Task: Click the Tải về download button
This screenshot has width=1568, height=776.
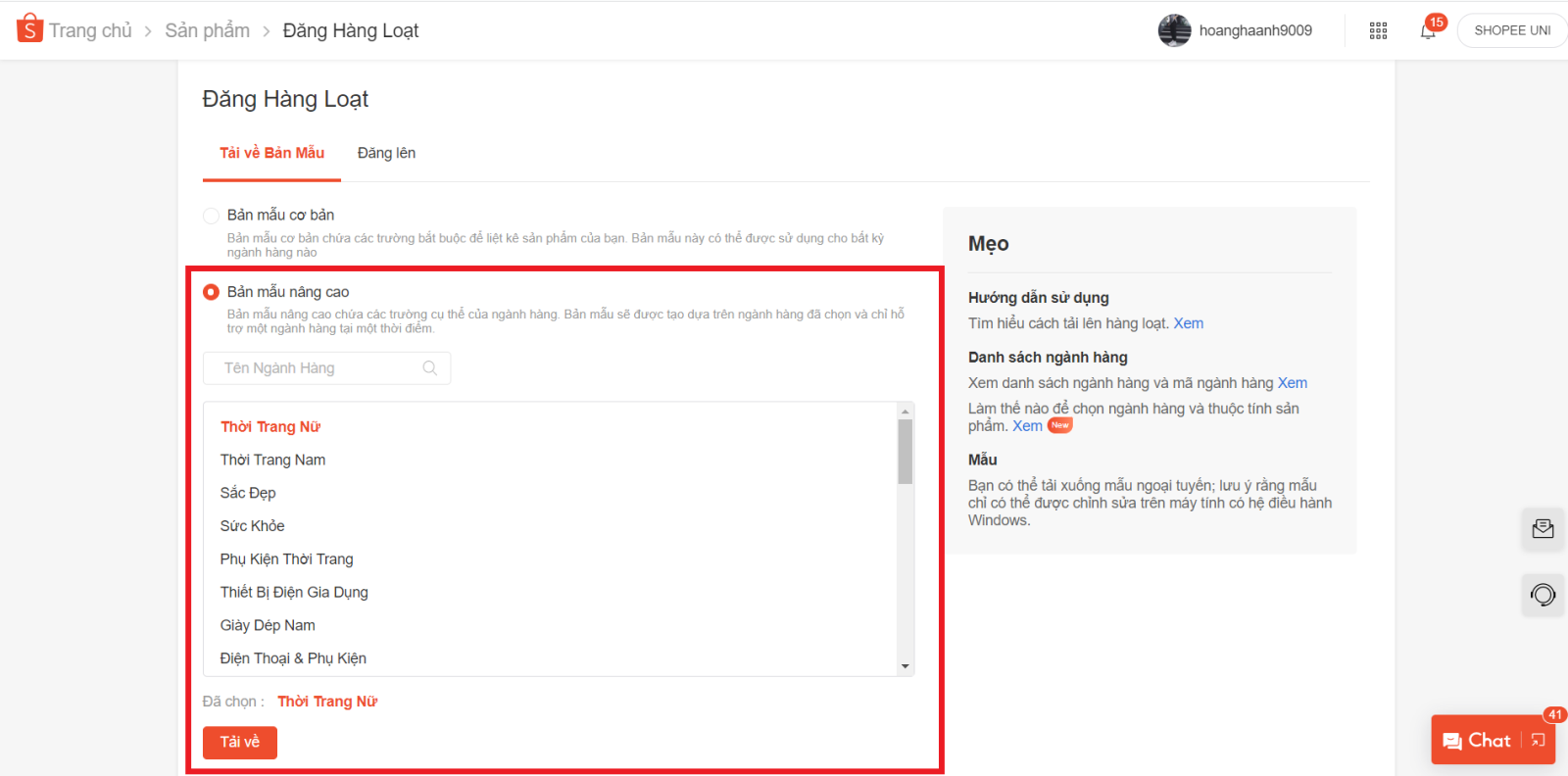Action: (x=240, y=742)
